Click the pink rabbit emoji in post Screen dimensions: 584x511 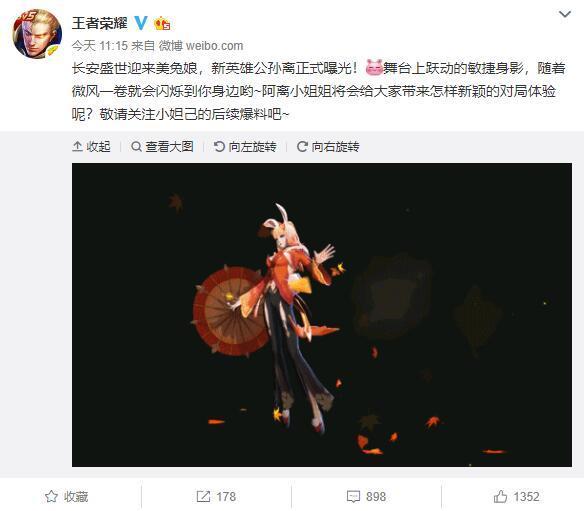pyautogui.click(x=374, y=68)
